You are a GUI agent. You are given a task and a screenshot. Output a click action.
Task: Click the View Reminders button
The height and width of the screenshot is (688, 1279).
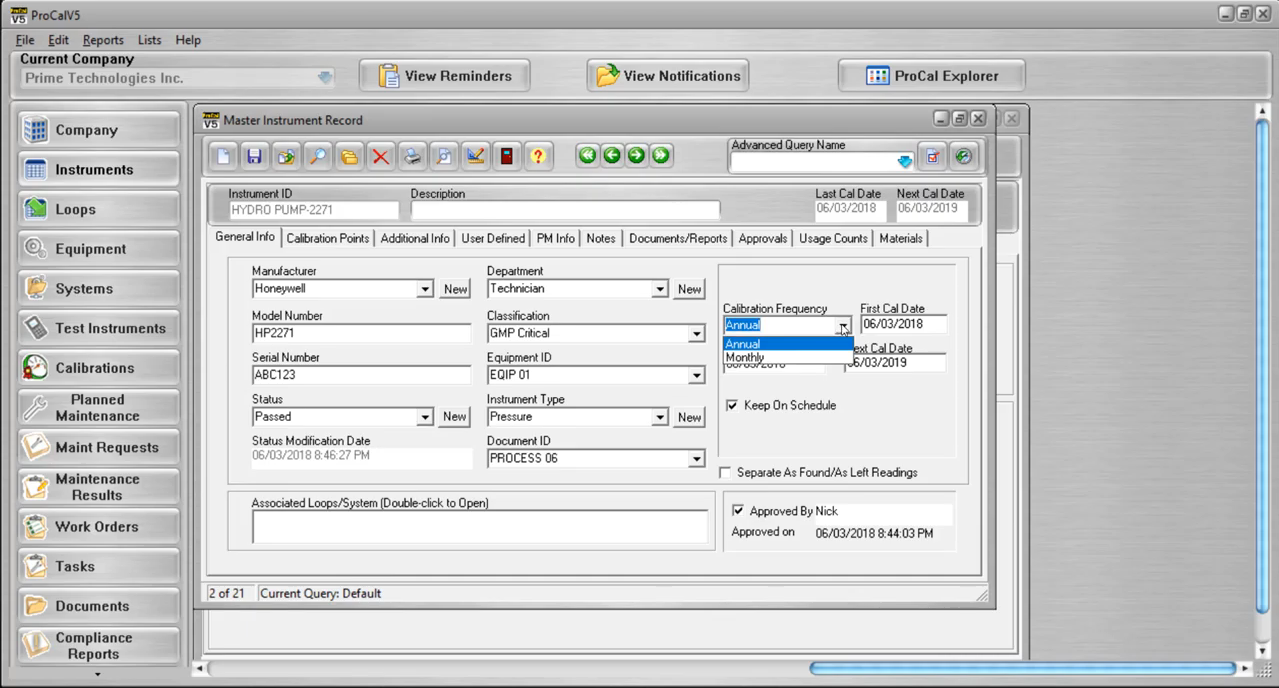pyautogui.click(x=445, y=76)
